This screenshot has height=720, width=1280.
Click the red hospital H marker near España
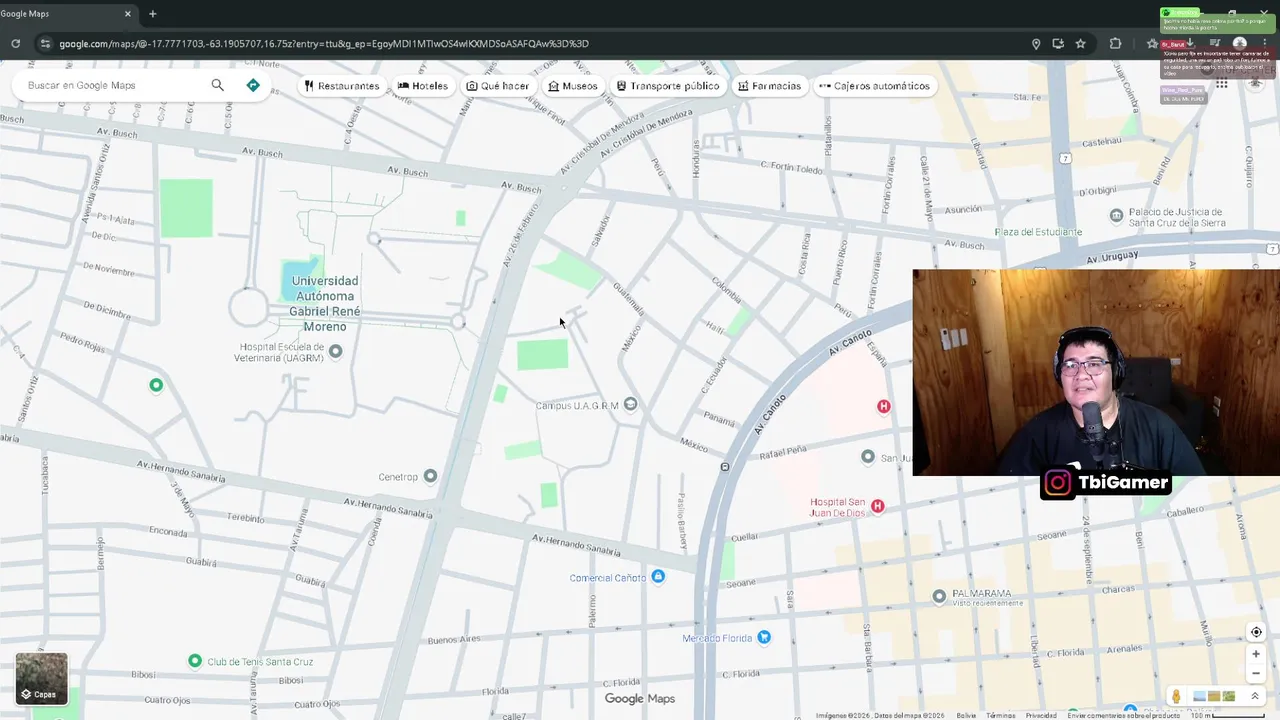tap(883, 406)
